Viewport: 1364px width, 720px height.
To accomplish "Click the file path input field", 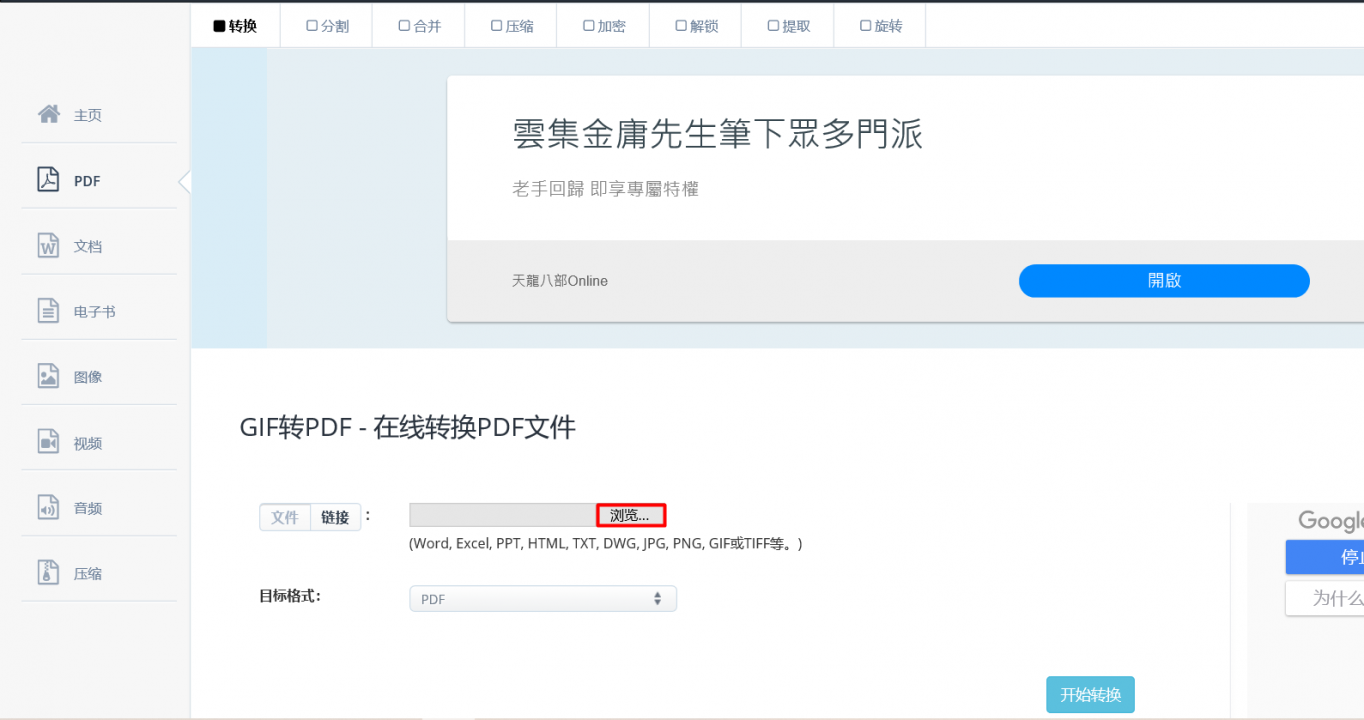I will pos(503,515).
